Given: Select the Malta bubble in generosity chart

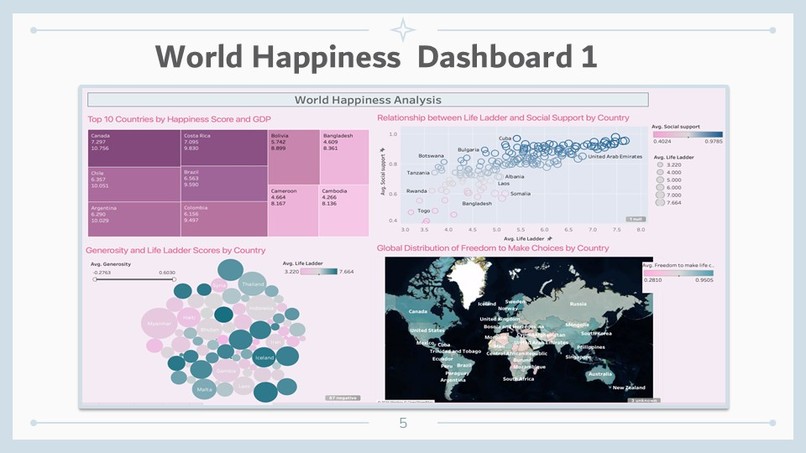Looking at the screenshot, I should (x=204, y=389).
